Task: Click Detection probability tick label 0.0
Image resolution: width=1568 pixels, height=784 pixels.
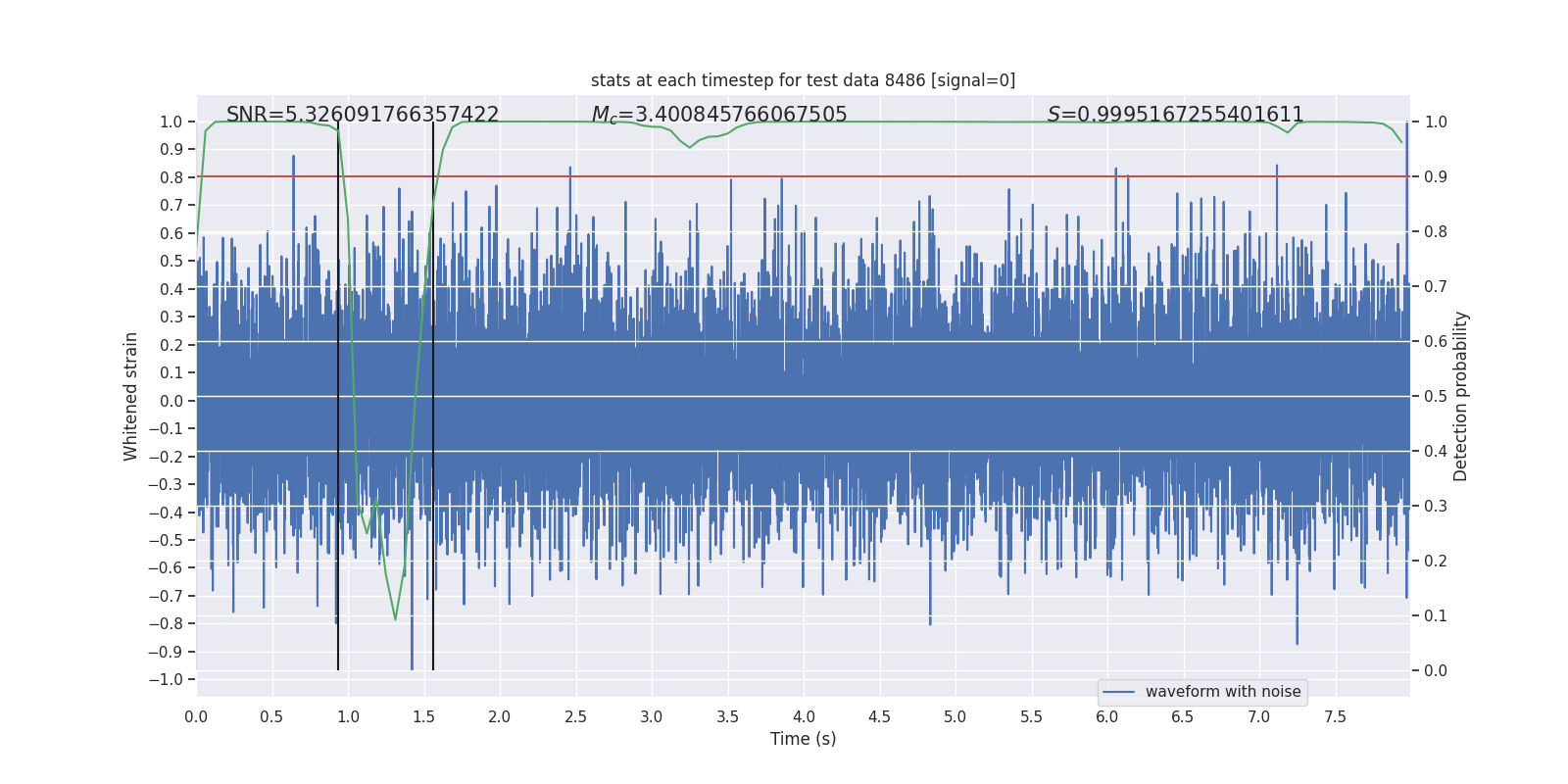Action: point(1436,670)
